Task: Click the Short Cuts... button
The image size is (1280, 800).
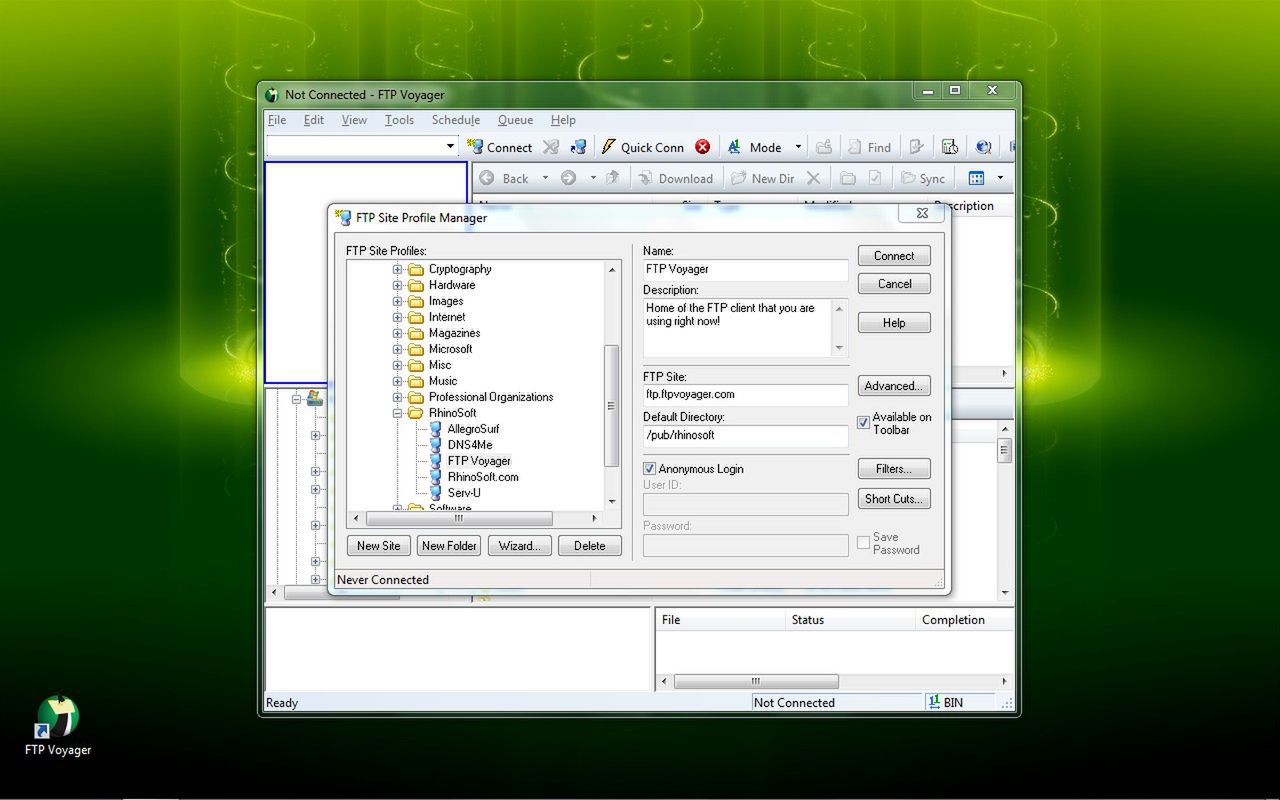Action: pyautogui.click(x=894, y=499)
